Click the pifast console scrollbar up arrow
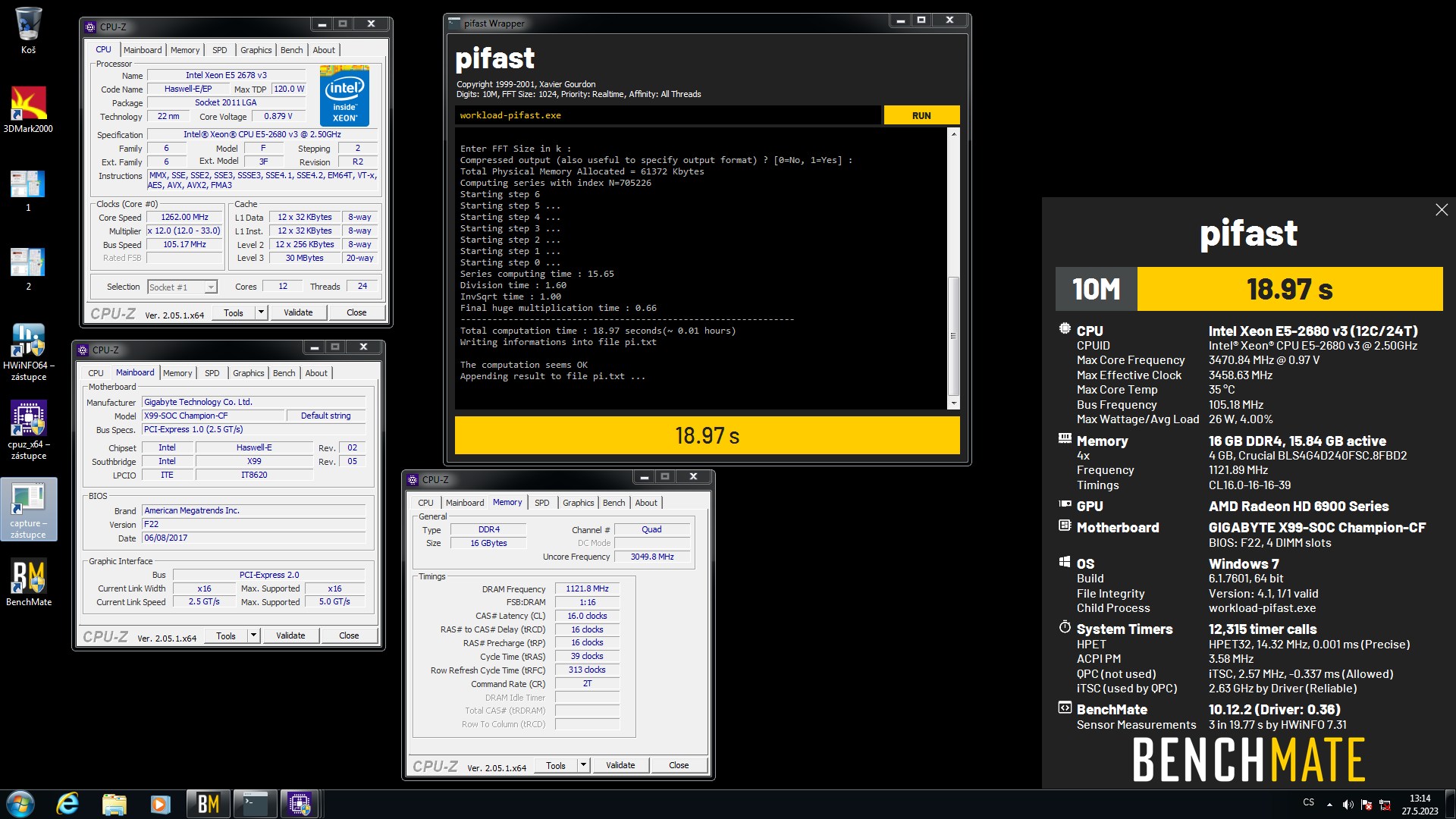1456x819 pixels. pyautogui.click(x=954, y=133)
